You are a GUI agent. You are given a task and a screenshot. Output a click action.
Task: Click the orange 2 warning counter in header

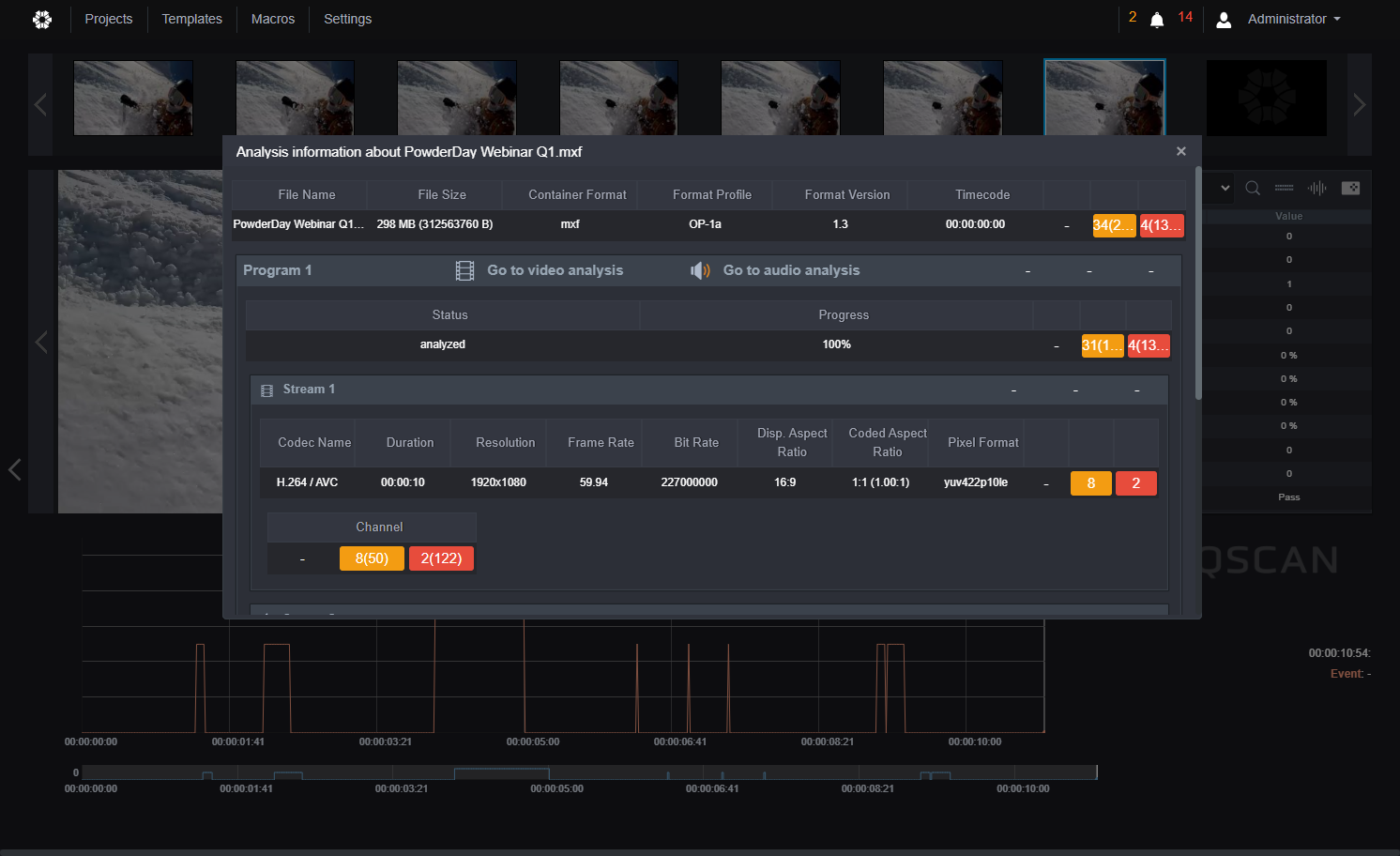1133,17
